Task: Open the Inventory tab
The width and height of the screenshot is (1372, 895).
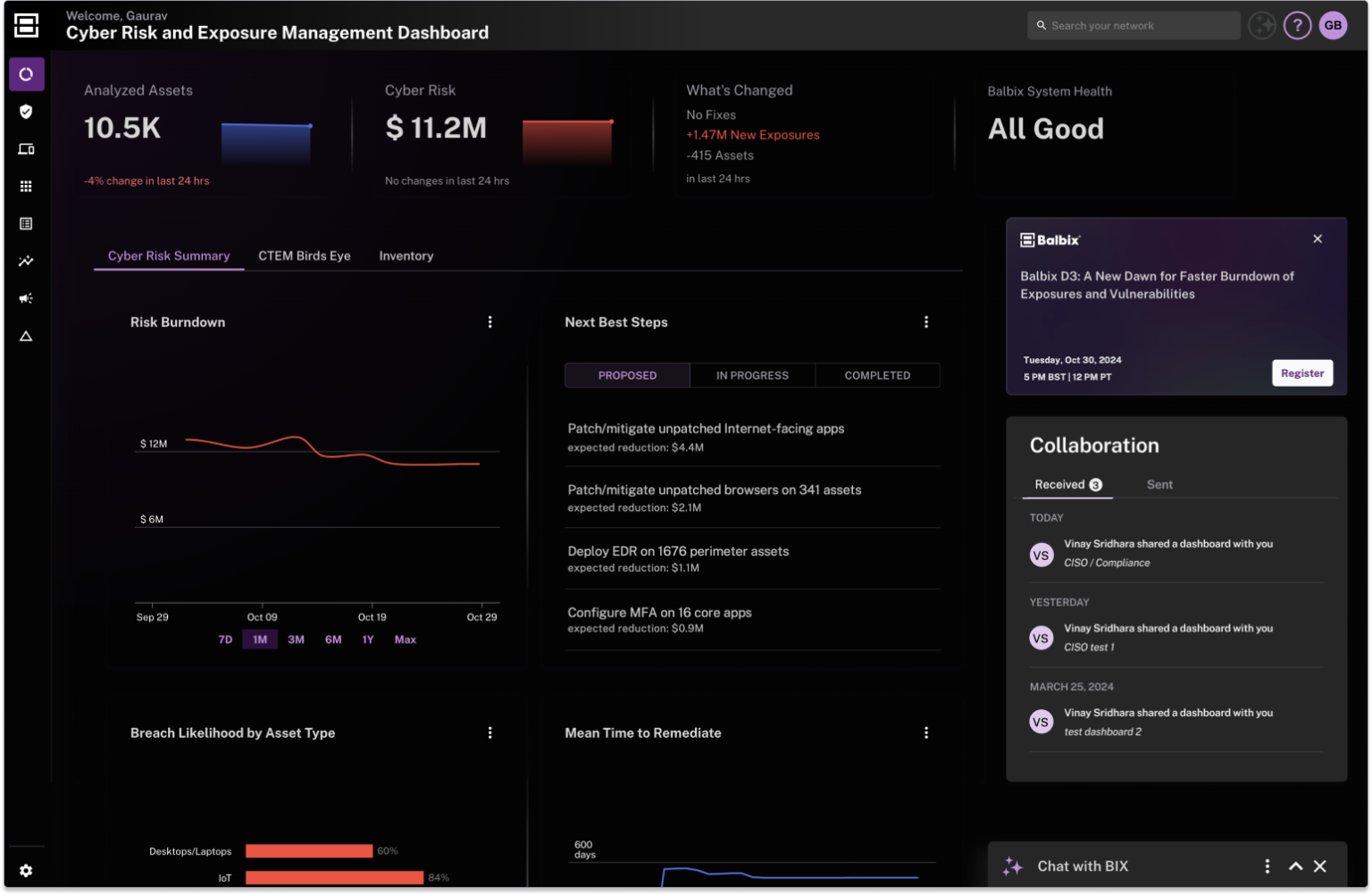Action: pyautogui.click(x=406, y=255)
